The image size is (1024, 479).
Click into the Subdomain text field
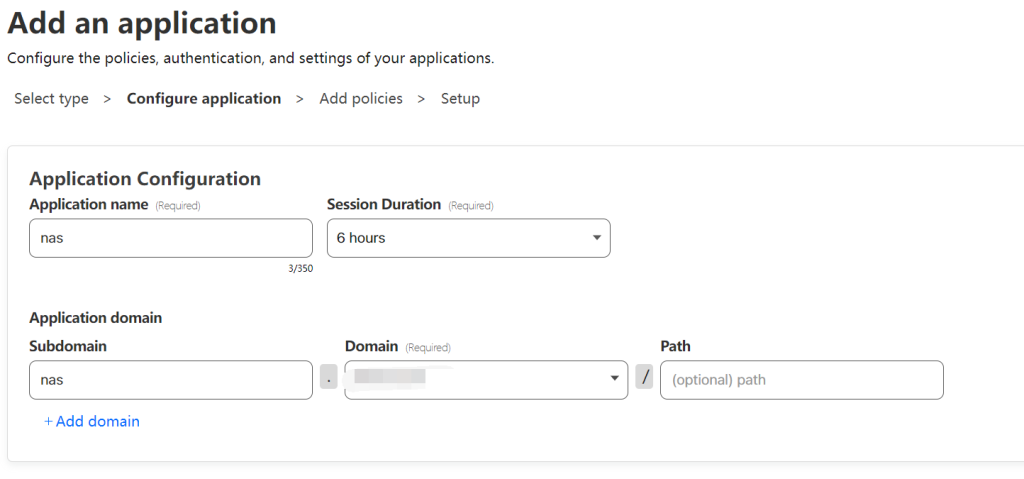pos(170,380)
